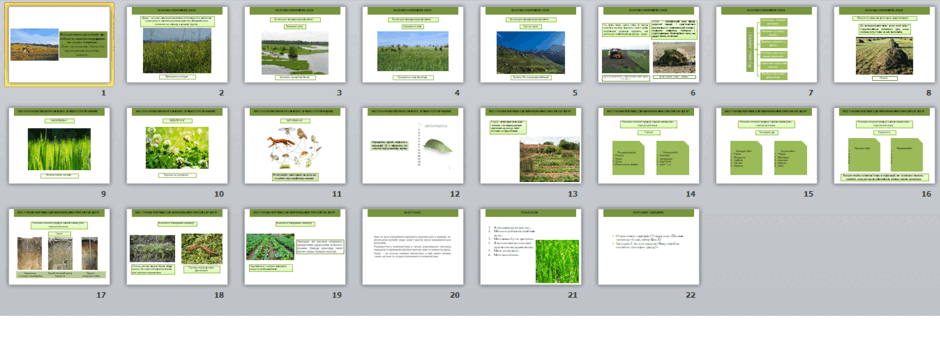Pick slide 9 with green grass closeup
This screenshot has width=940, height=364.
click(59, 146)
